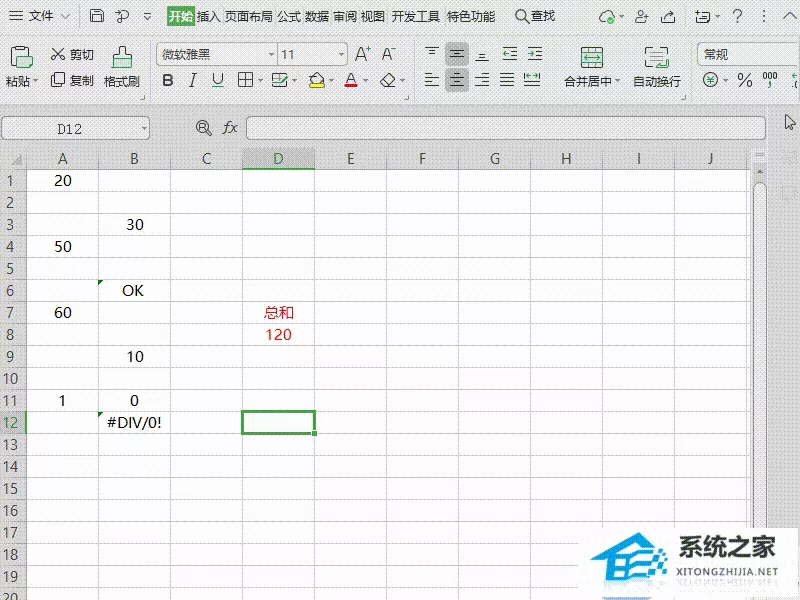This screenshot has width=800, height=600.
Task: Click the align left icon
Action: point(432,80)
